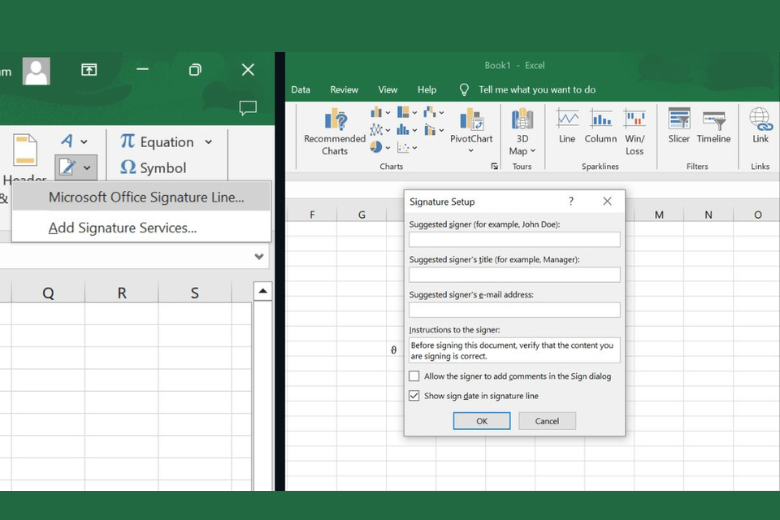Open Recommended Charts
Viewport: 780px width, 520px height.
coord(334,132)
